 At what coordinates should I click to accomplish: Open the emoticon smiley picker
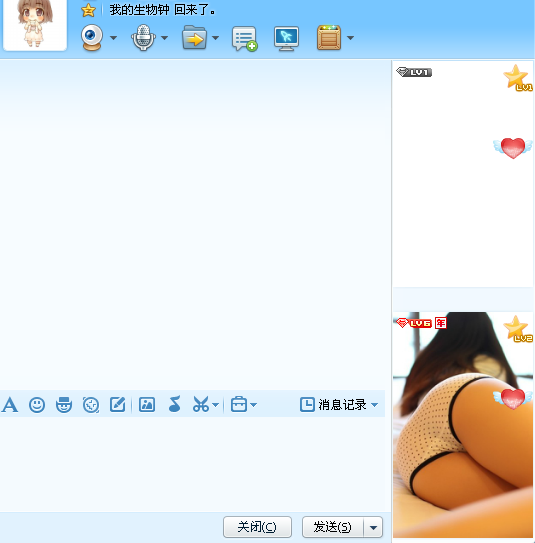tap(37, 404)
